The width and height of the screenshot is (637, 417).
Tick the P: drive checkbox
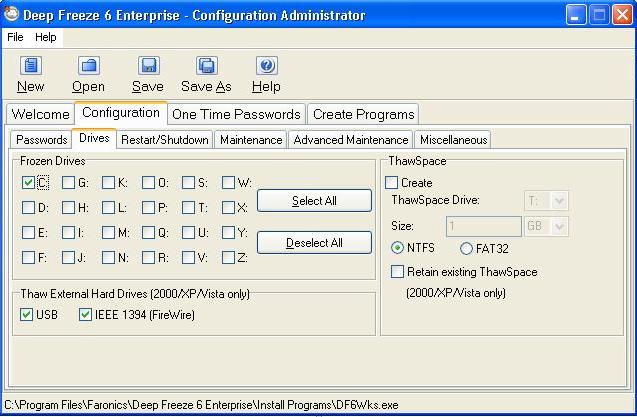point(148,208)
